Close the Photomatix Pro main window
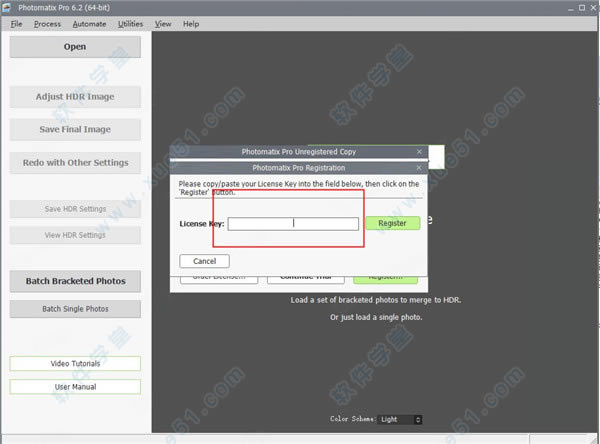 (x=593, y=8)
